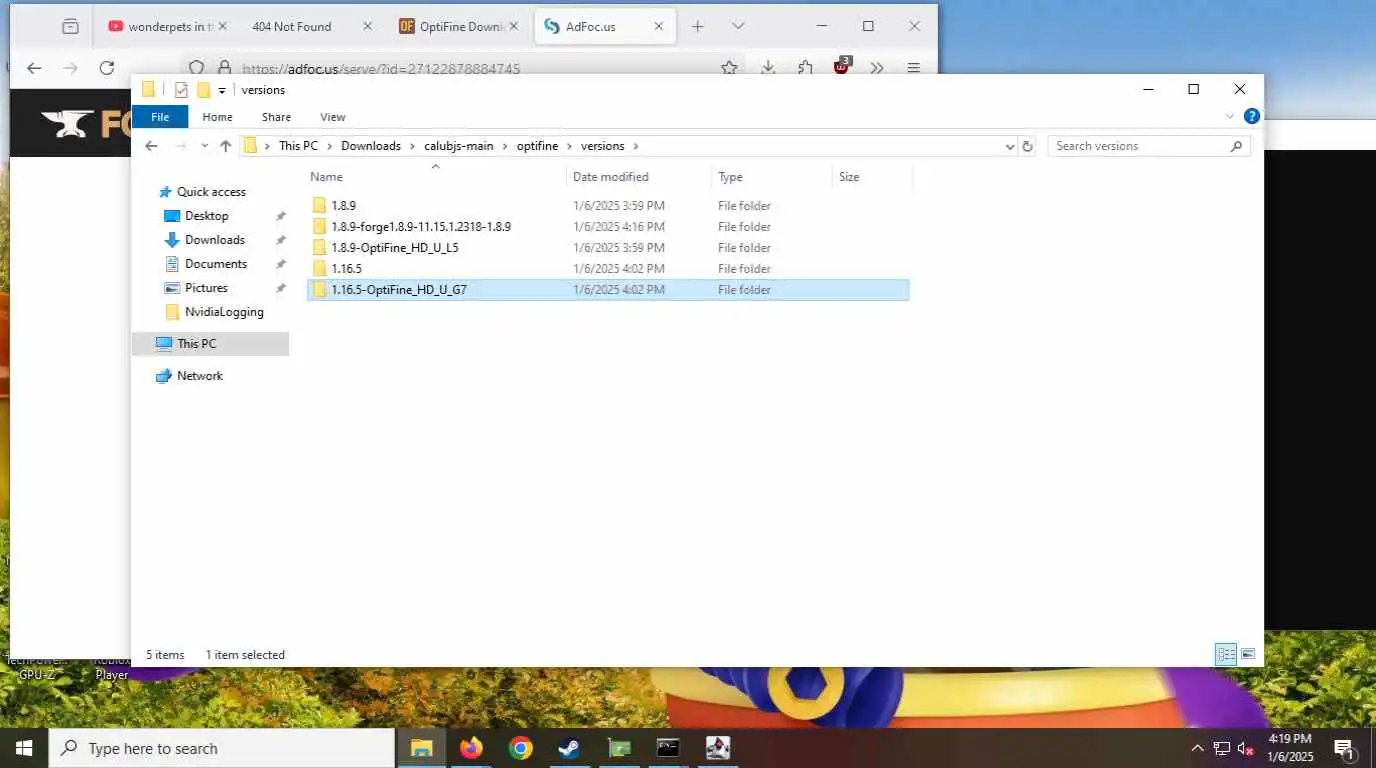Screen dimensions: 1376x768
Task: Open NvidiaLogging in navigation pane
Action: tap(224, 312)
